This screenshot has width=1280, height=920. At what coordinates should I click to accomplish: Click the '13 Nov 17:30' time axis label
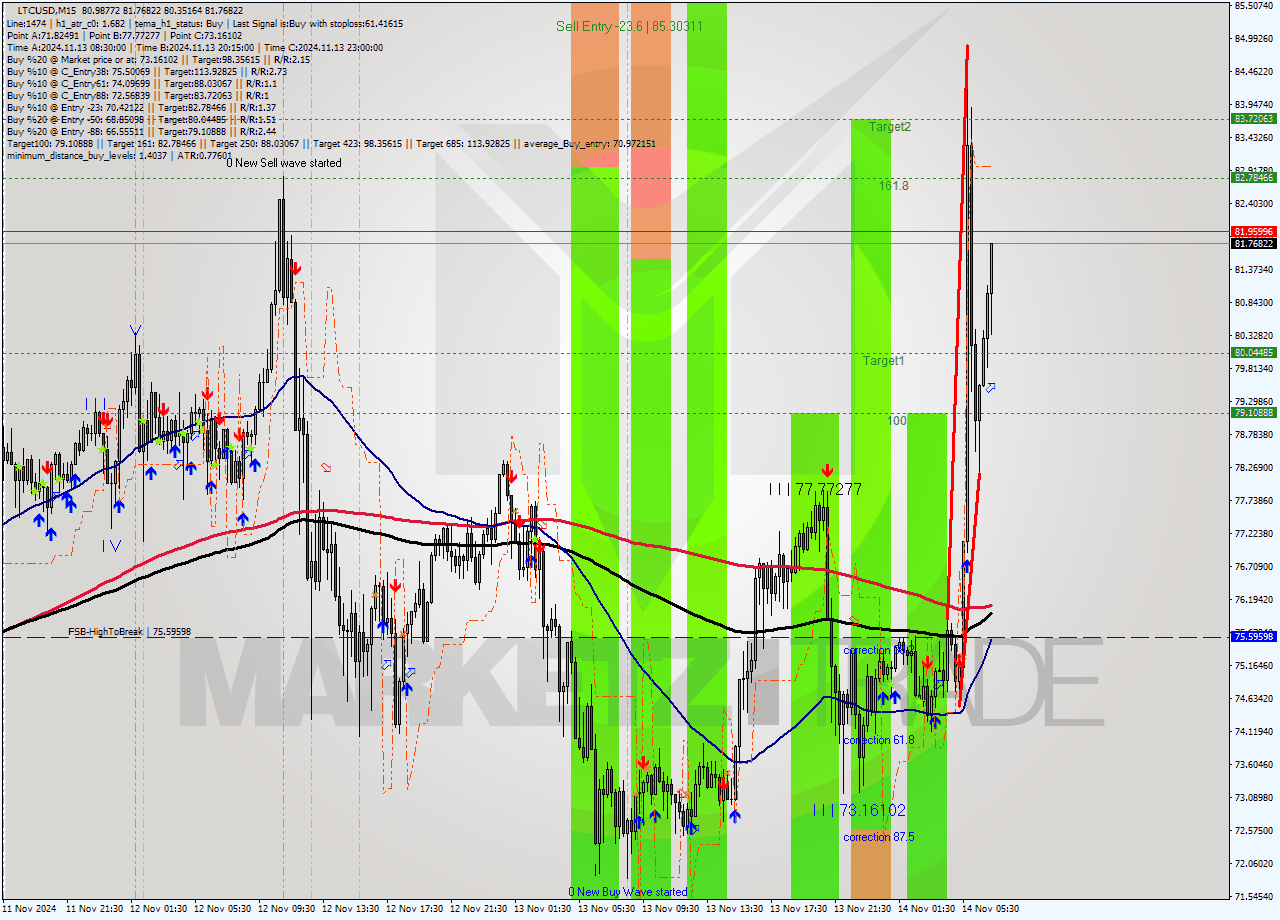797,909
